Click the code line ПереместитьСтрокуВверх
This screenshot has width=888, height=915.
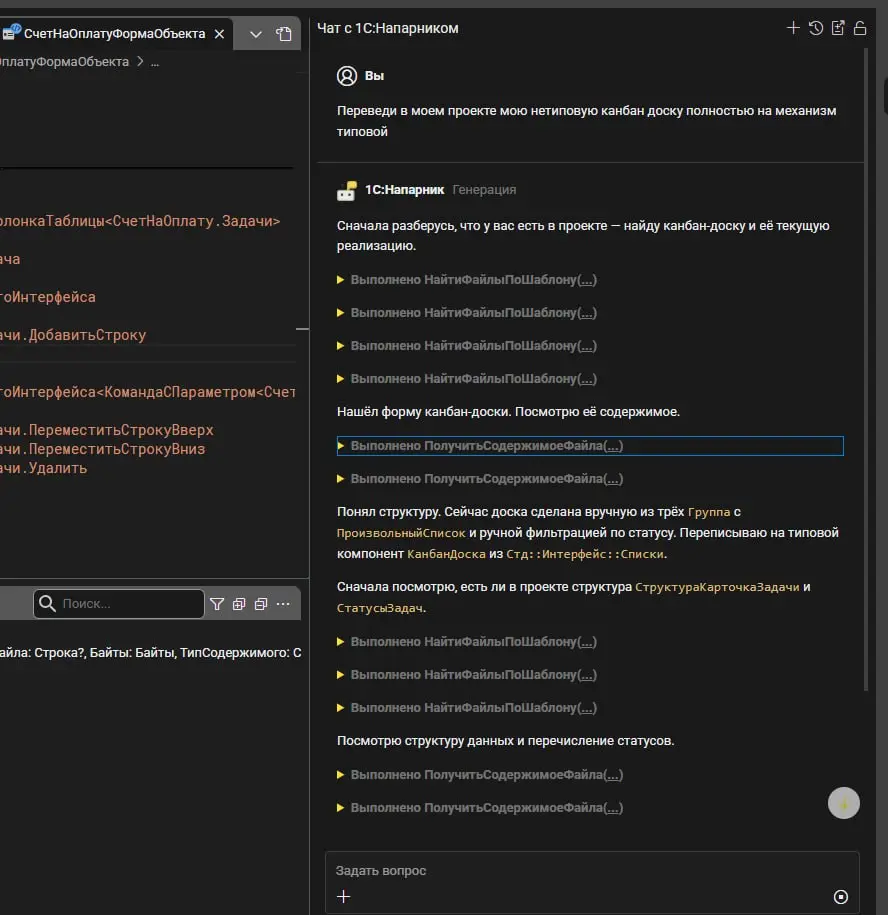107,430
